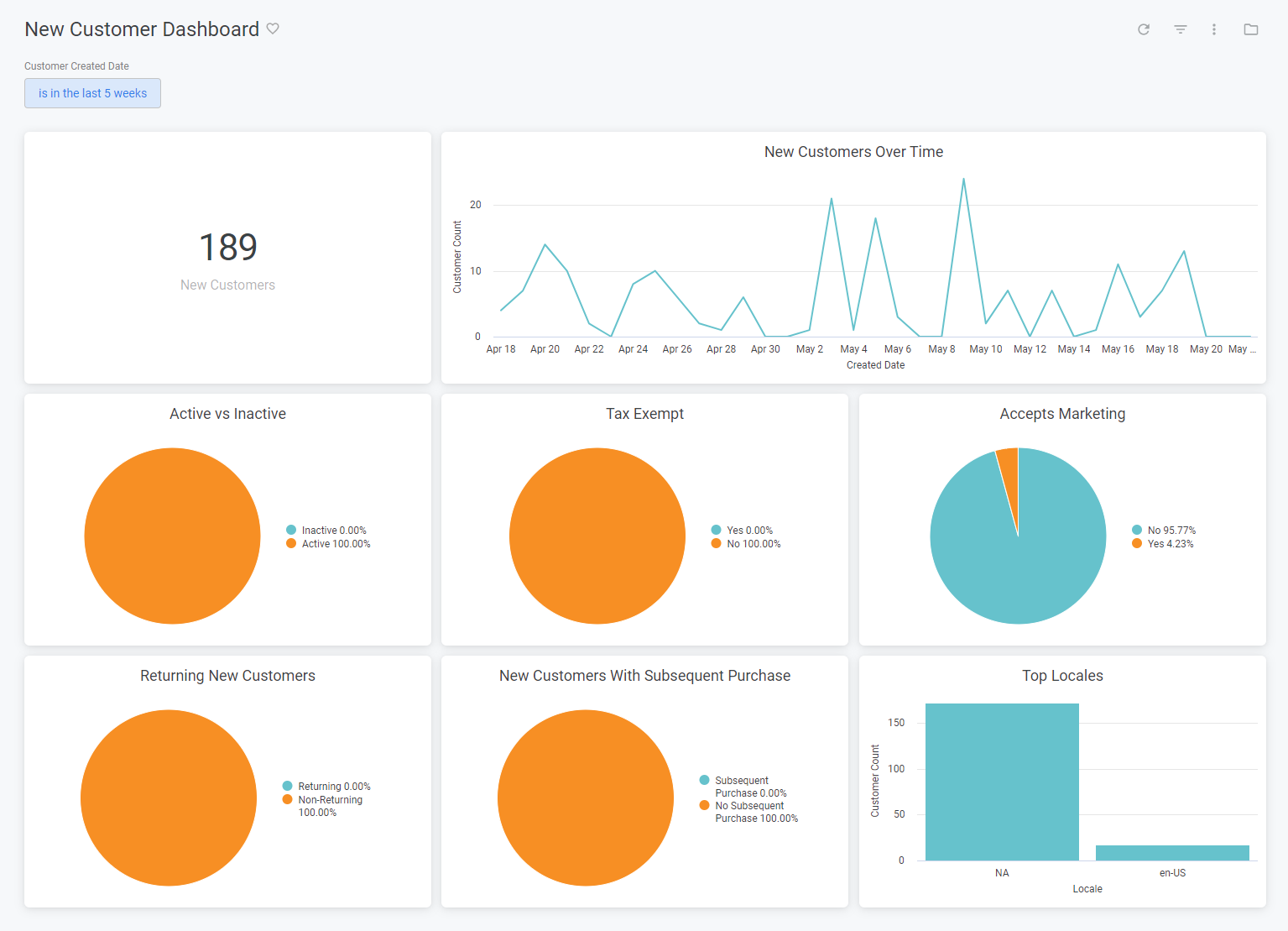Screen dimensions: 1288x931
Task: Toggle the dashboard filters bar icon
Action: (x=1181, y=29)
